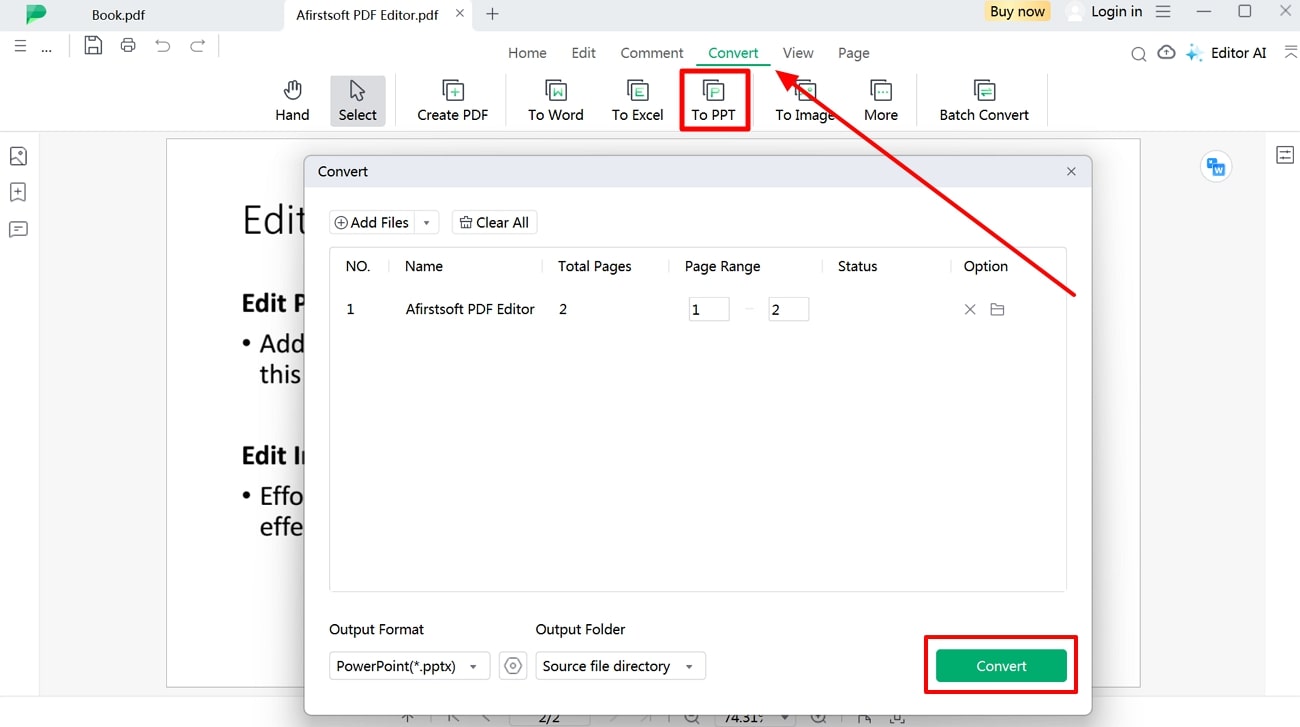Screen dimensions: 1300x727
Task: Launch the Editor AI assistant
Action: pyautogui.click(x=1227, y=53)
